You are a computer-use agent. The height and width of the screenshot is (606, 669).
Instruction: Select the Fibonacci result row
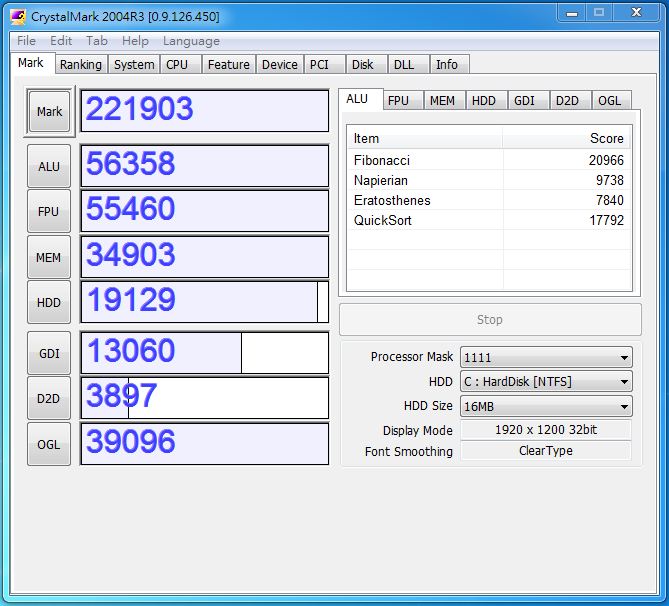coord(488,160)
